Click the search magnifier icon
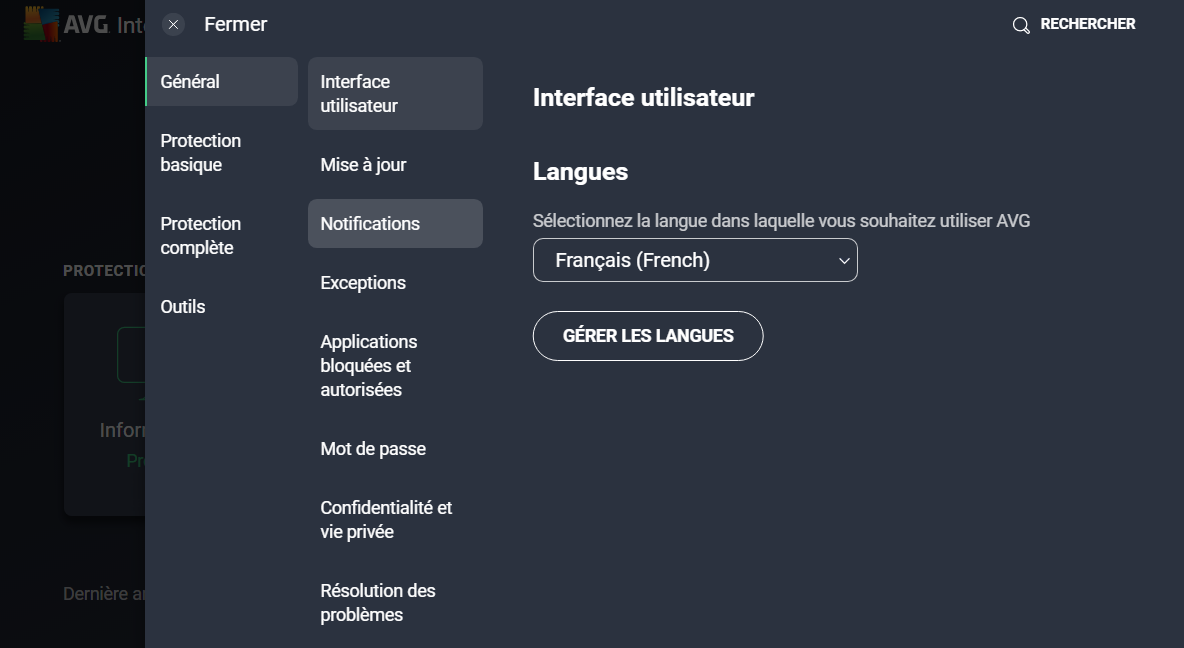Screen dimensions: 1184x648 pyautogui.click(x=1020, y=24)
